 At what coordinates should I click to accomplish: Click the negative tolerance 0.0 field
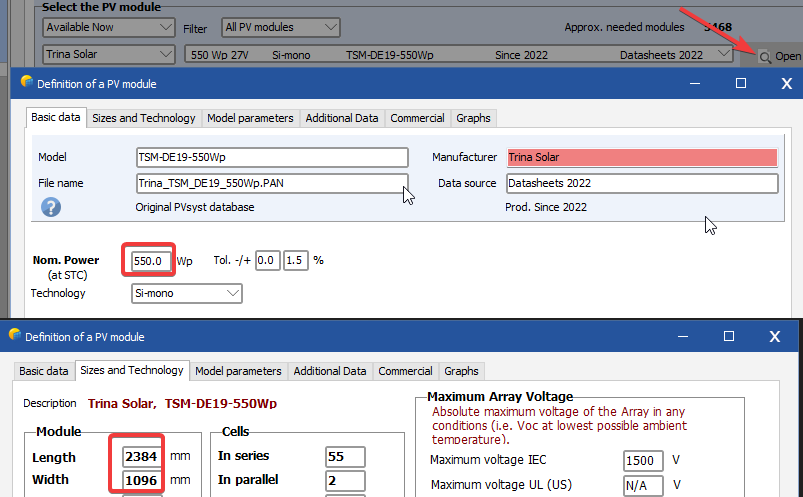tap(267, 260)
